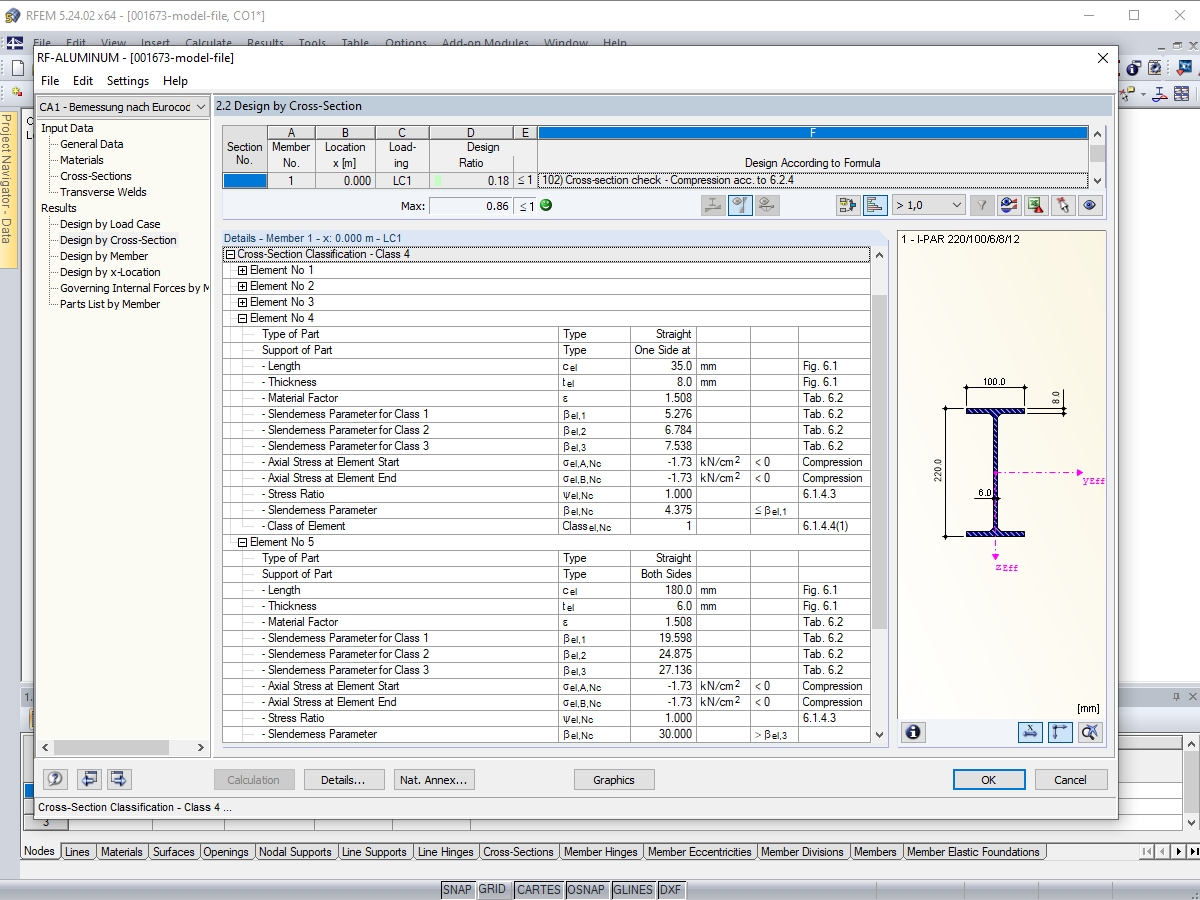Toggle dimensions display icon under preview
Screen dimensions: 1200x900
[x=1031, y=732]
